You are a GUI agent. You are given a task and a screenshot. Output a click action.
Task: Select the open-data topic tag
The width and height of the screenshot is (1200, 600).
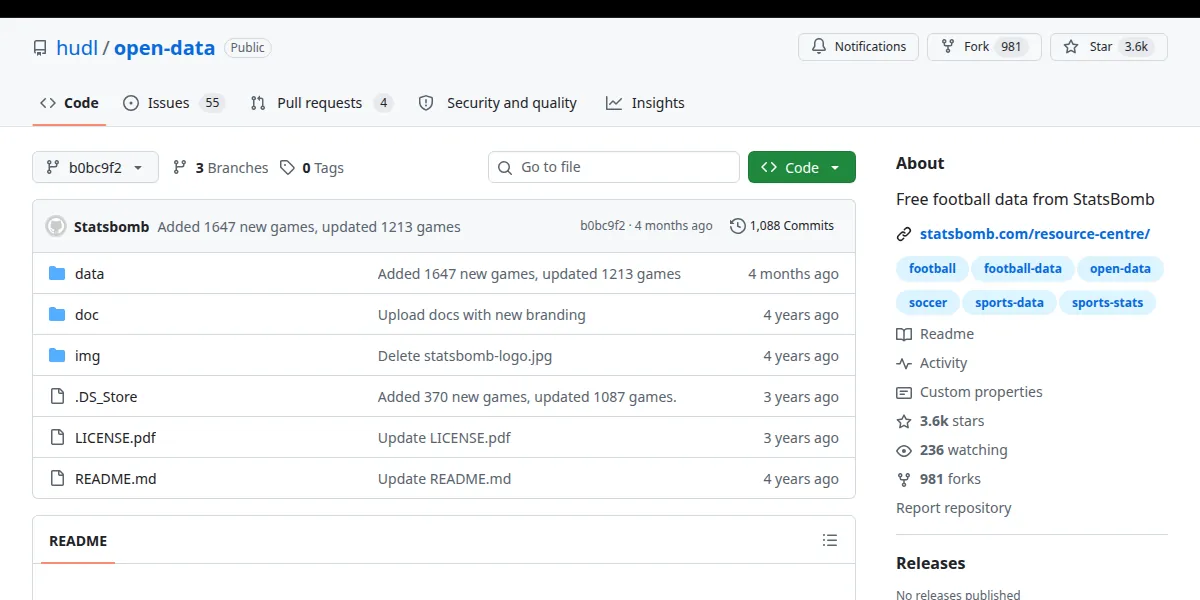coord(1120,268)
